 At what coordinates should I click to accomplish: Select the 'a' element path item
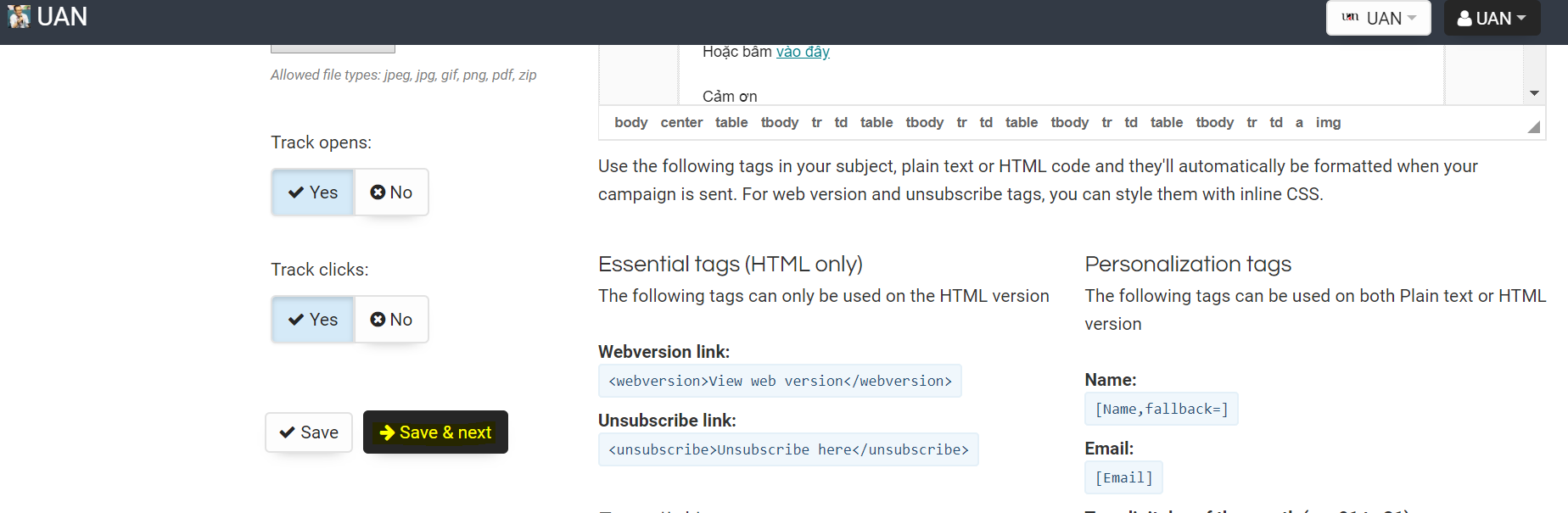tap(1299, 123)
